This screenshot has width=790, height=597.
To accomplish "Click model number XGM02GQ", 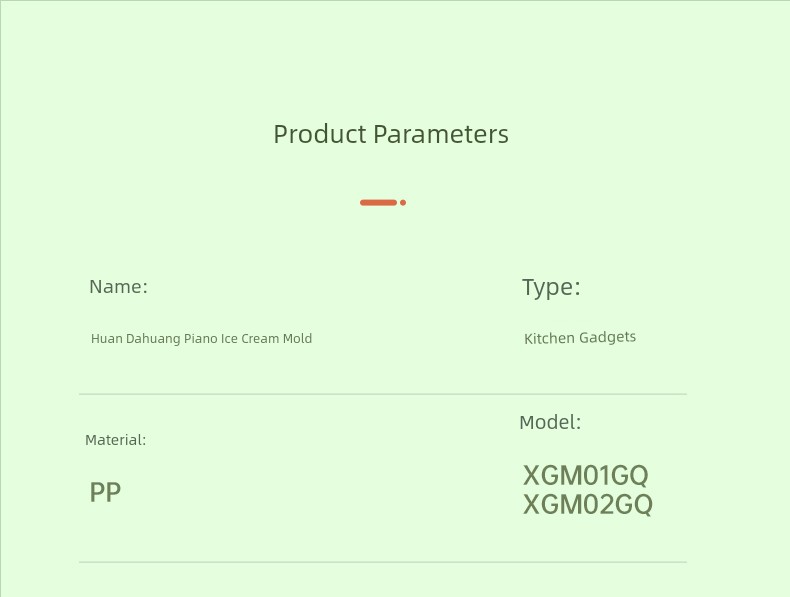I will 587,504.
